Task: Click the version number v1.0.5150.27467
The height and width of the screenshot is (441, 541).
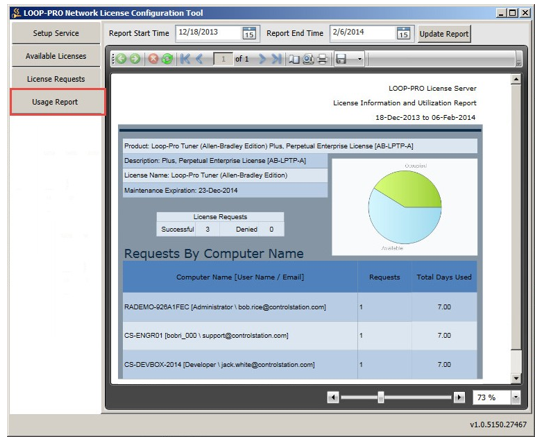Action: 498,424
